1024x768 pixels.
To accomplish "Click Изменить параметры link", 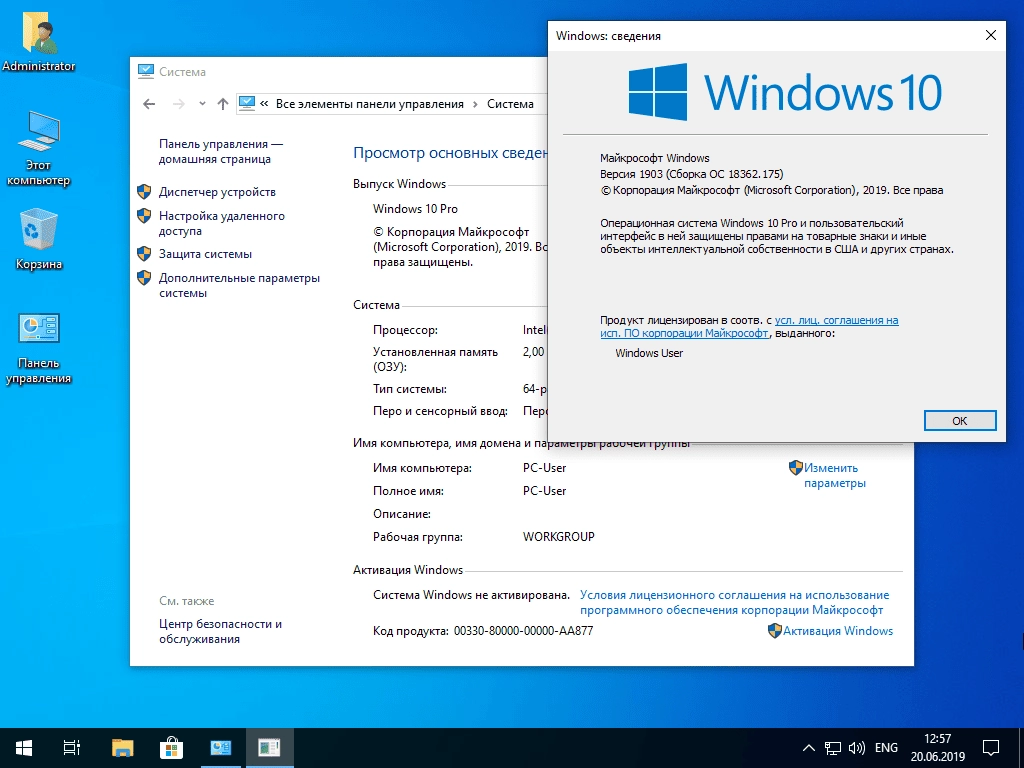I will [834, 475].
